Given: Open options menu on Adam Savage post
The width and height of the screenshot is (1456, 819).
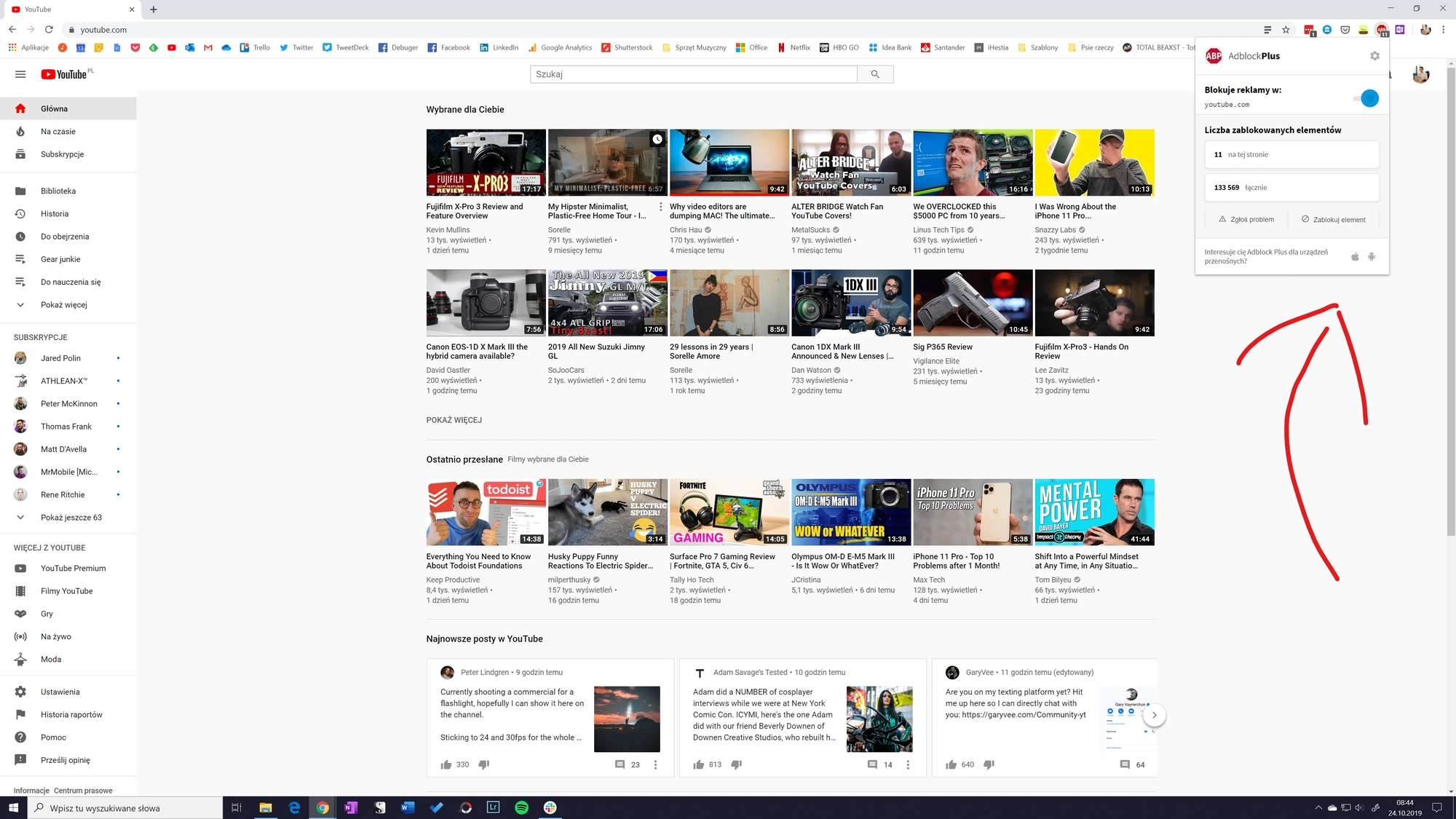Looking at the screenshot, I should pyautogui.click(x=908, y=764).
